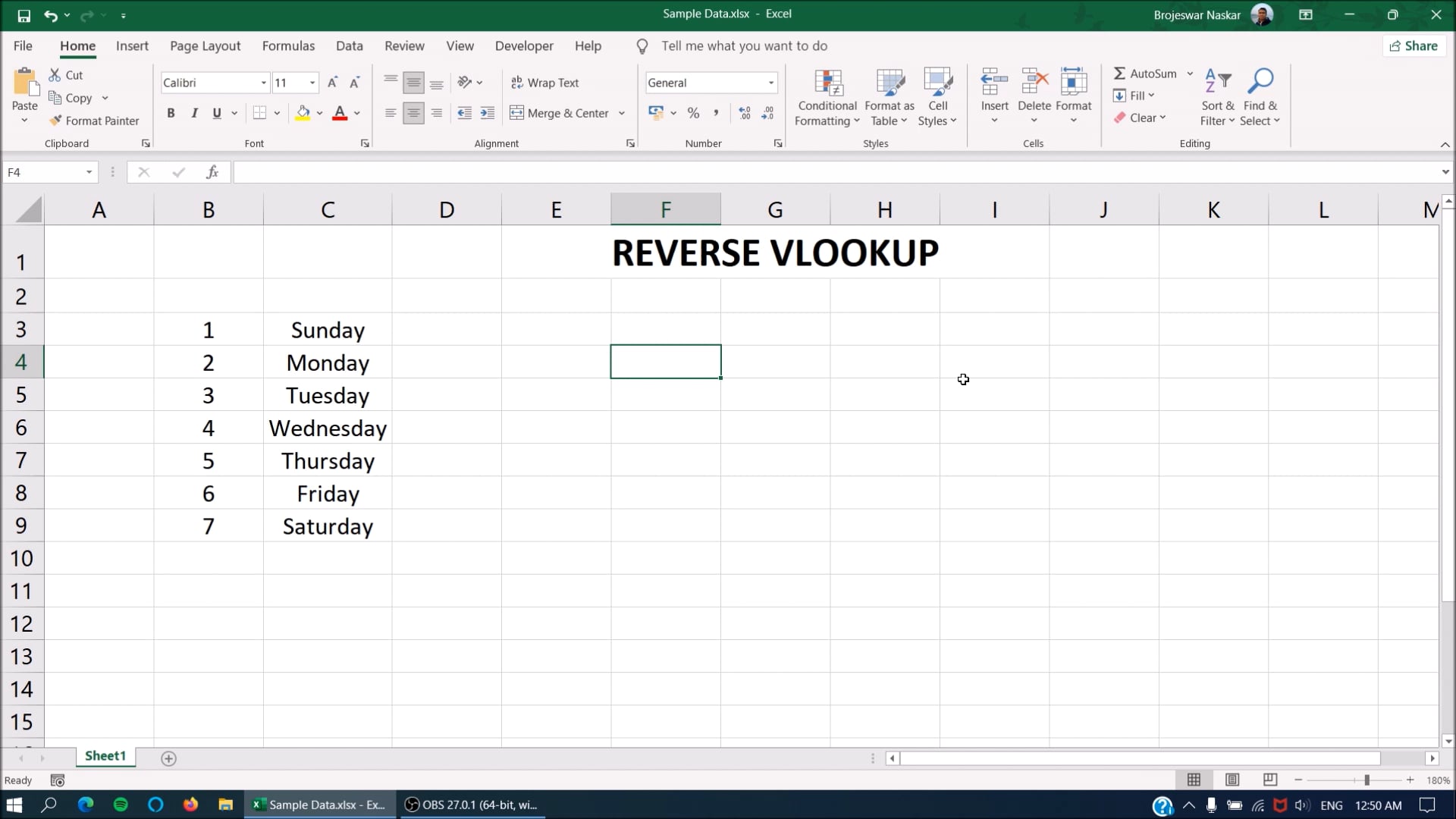1456x819 pixels.
Task: Open the Sort & Filter dropdown
Action: click(1218, 98)
